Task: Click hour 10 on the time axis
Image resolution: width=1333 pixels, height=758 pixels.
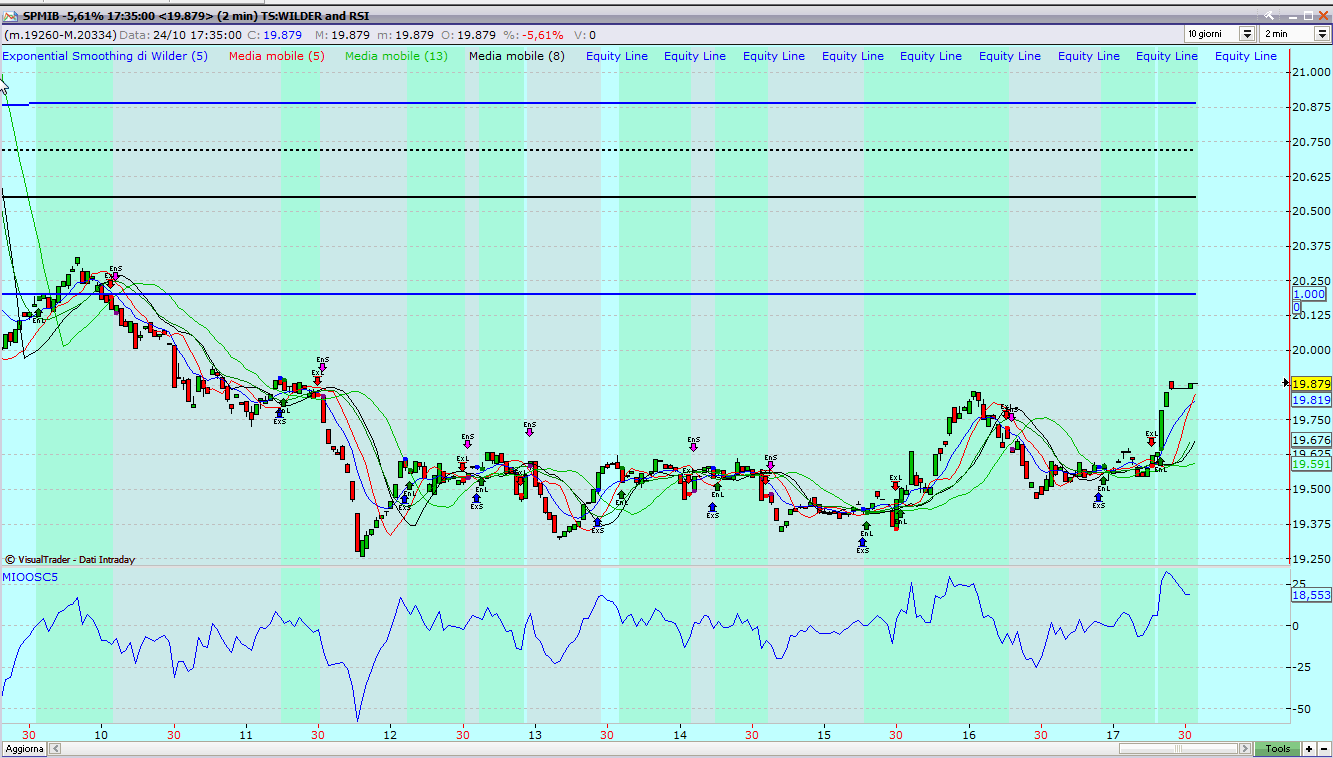Action: (x=101, y=733)
